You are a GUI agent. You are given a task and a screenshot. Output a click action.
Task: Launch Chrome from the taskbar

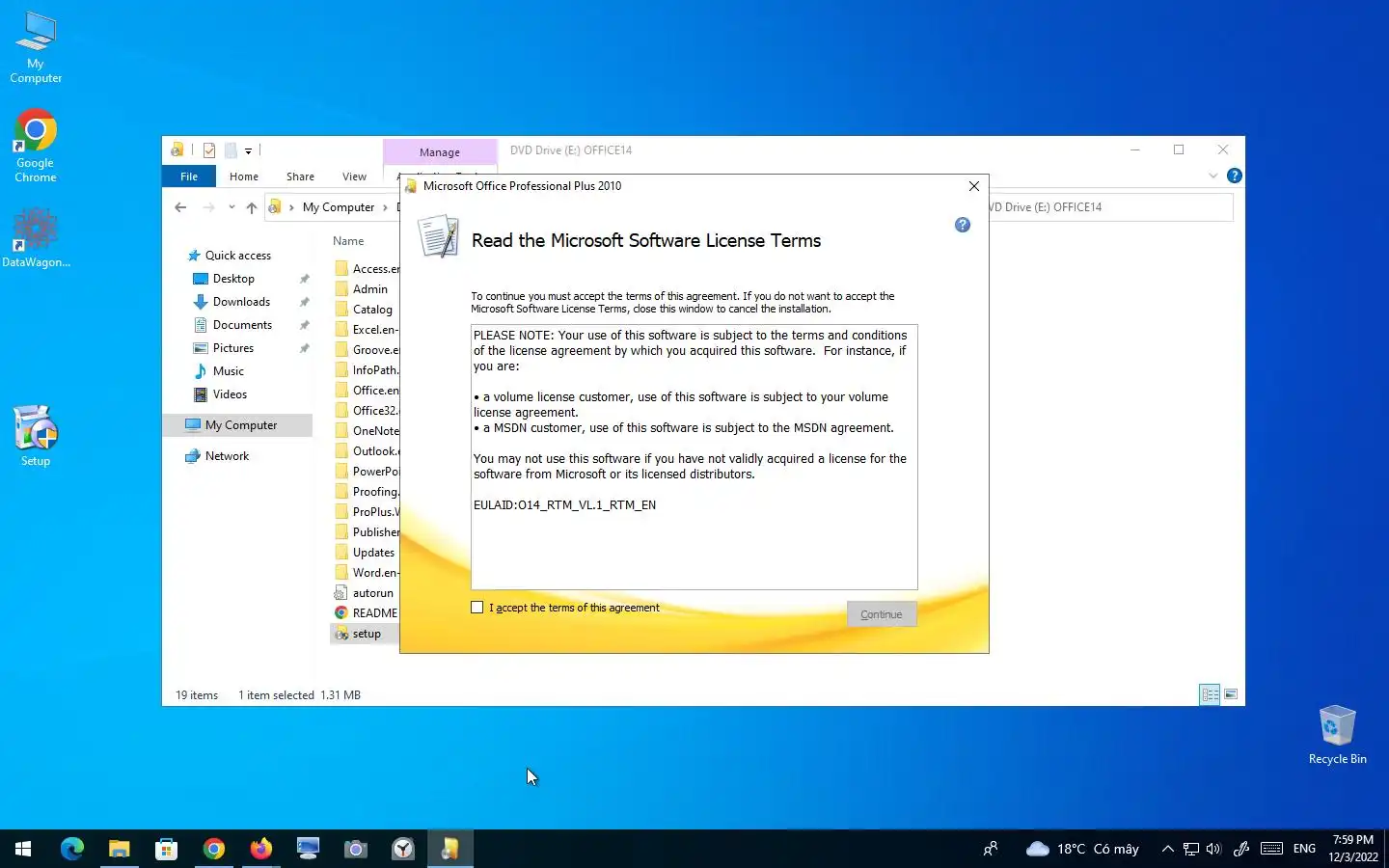(214, 849)
